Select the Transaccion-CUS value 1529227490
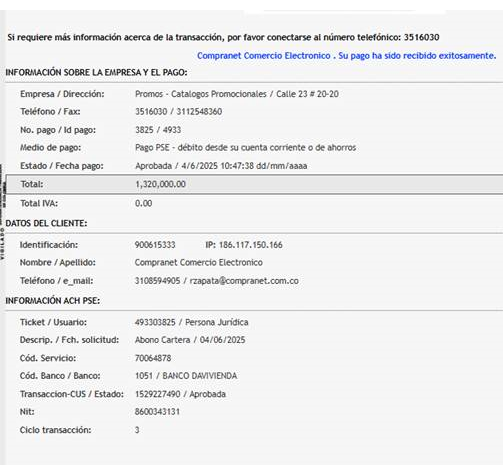Image resolution: width=503 pixels, height=467 pixels. point(158,394)
